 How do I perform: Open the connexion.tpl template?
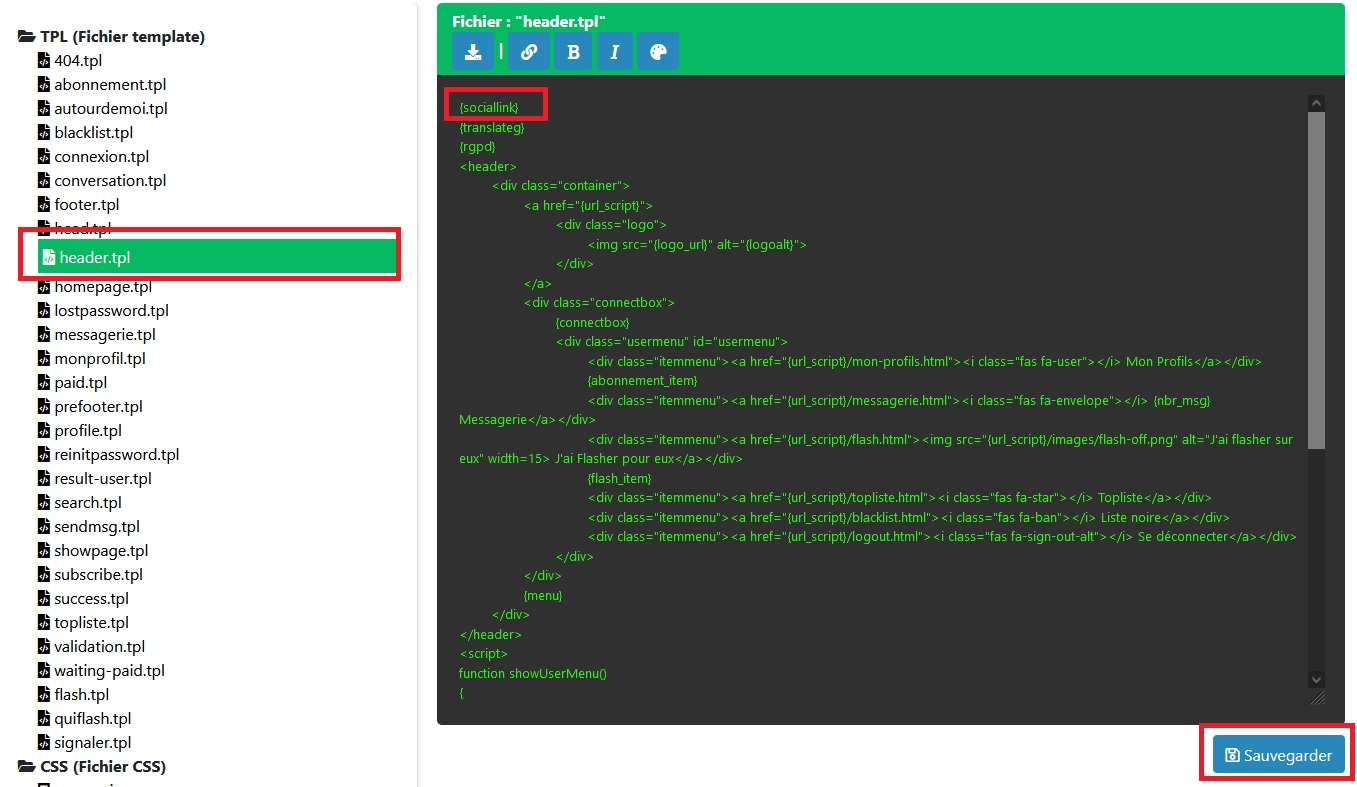101,157
